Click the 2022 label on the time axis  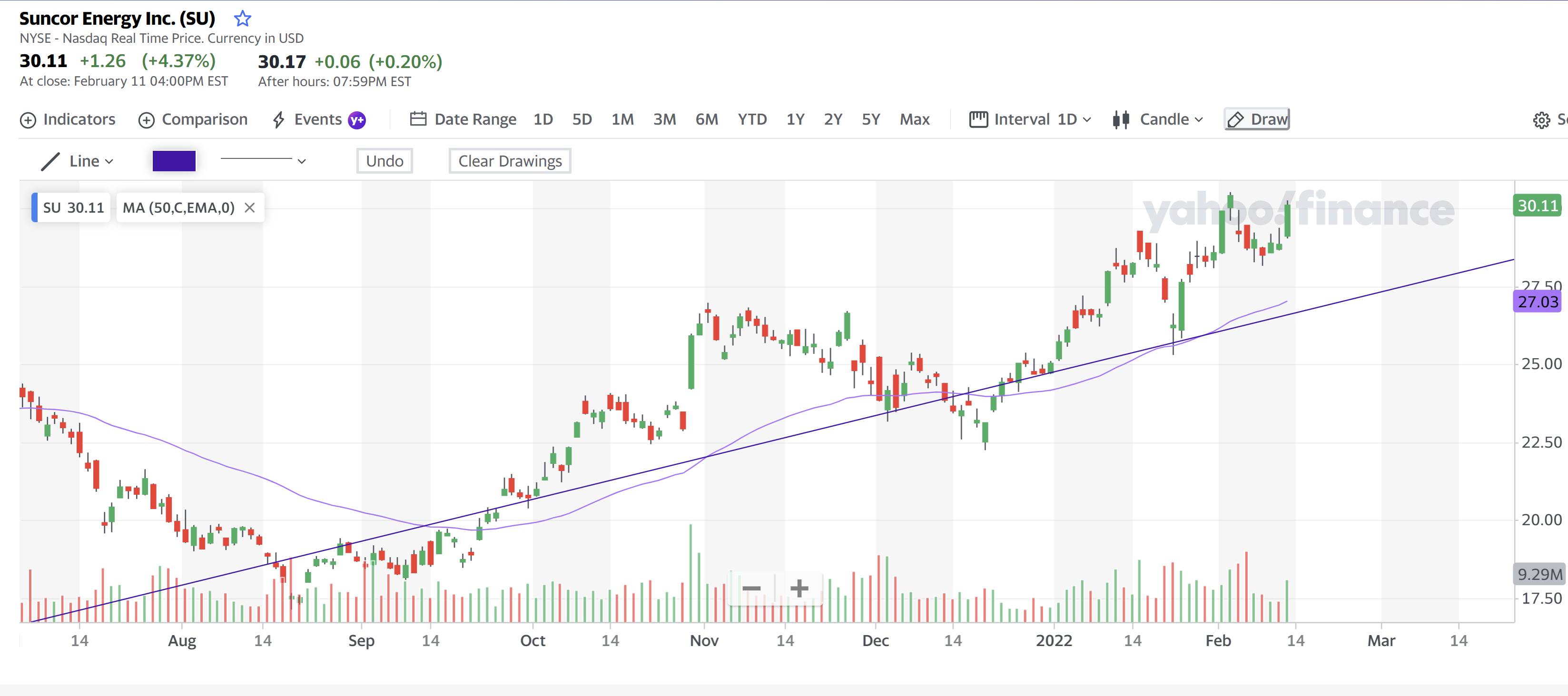pos(1054,641)
